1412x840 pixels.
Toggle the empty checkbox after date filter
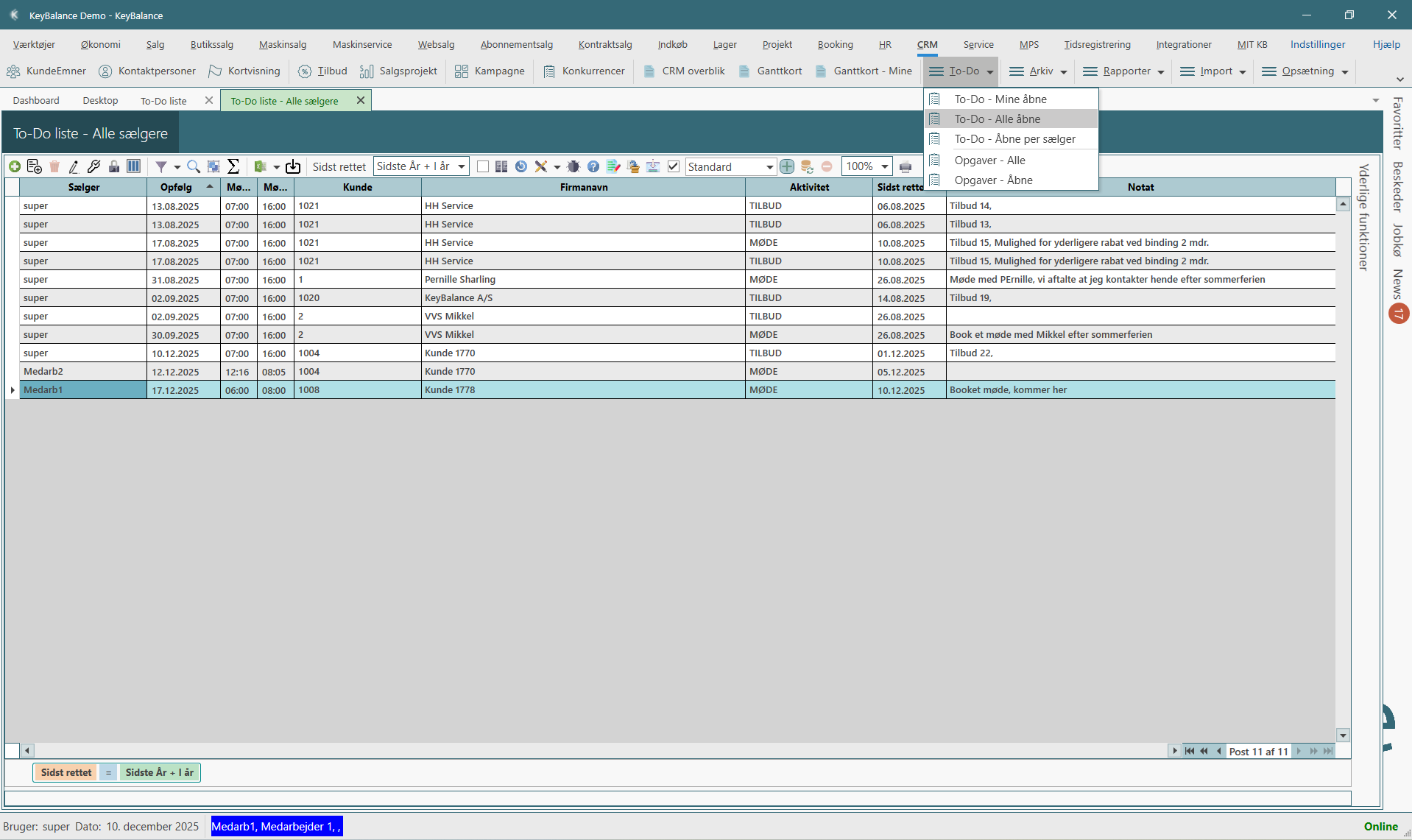click(x=483, y=166)
